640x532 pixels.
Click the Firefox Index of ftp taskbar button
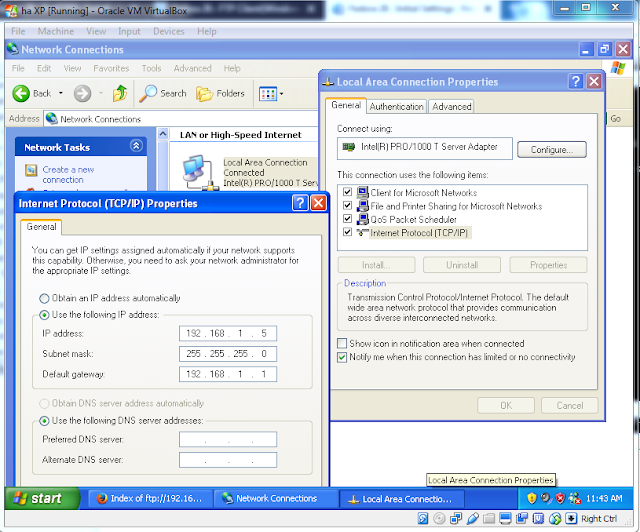pyautogui.click(x=149, y=499)
